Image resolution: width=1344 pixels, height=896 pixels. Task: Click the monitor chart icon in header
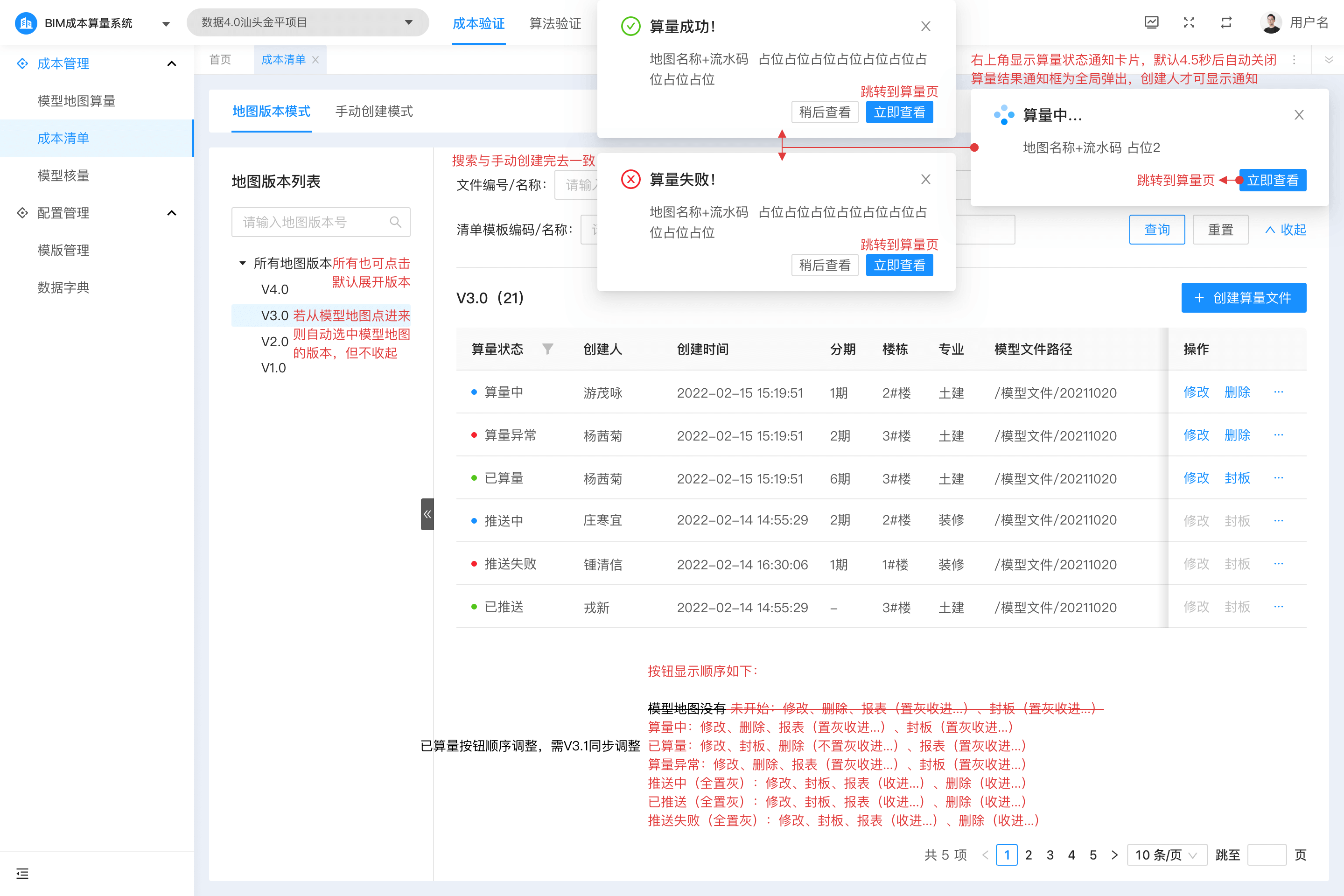coord(1151,22)
